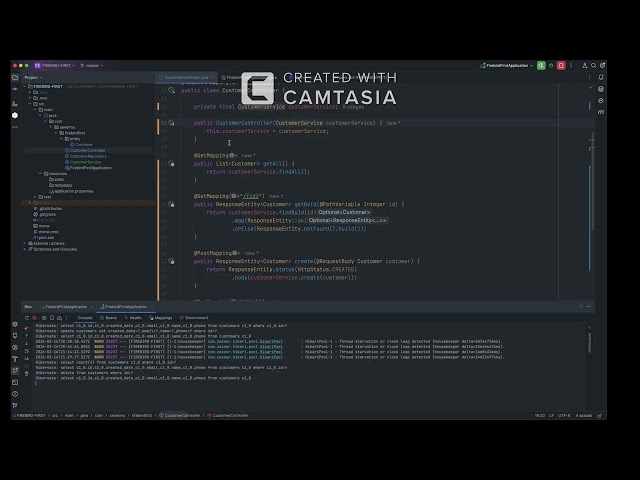Toggle soft-wrap icon in console sidebar
The height and width of the screenshot is (480, 640).
(27, 351)
